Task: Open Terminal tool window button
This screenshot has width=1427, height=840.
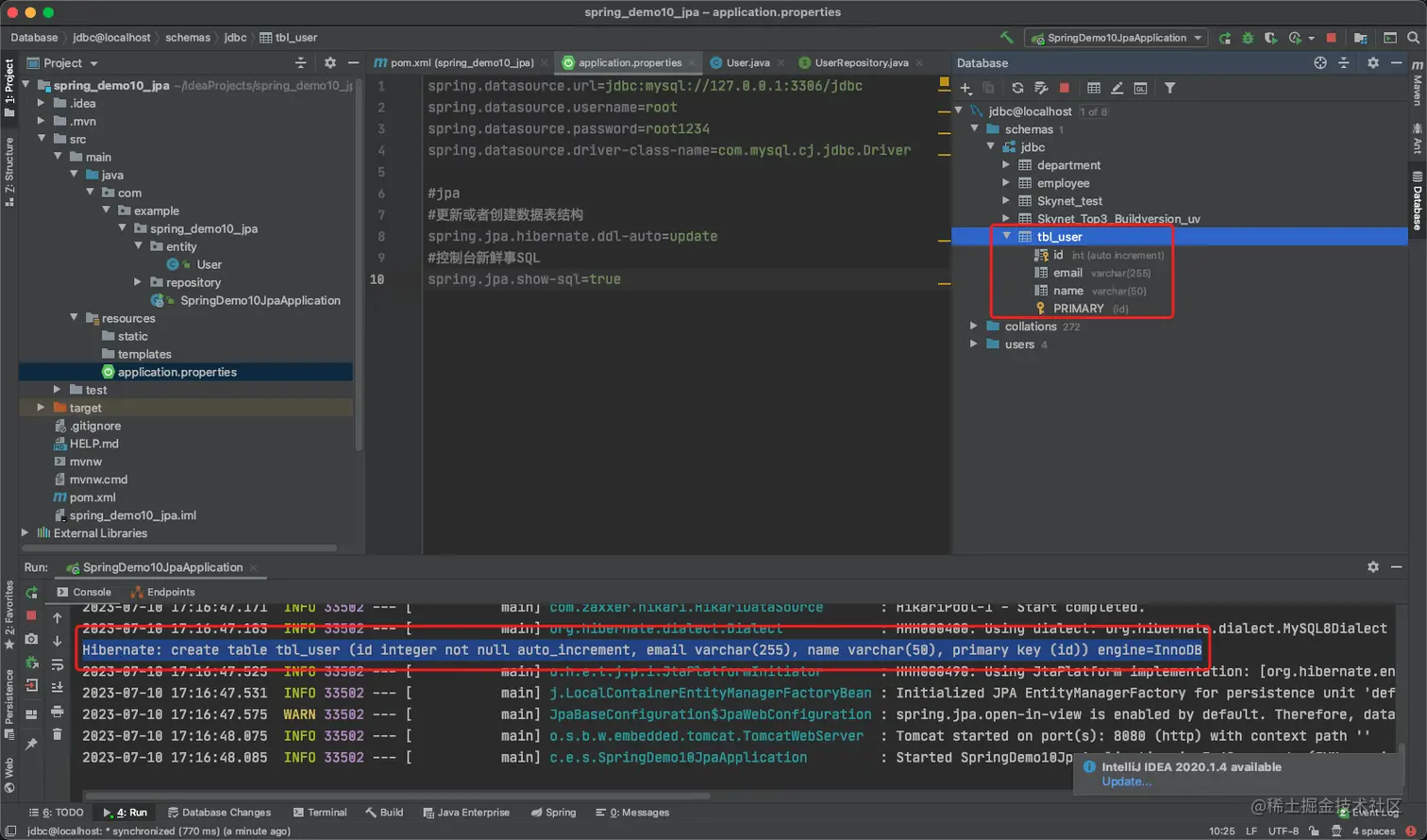Action: point(319,813)
